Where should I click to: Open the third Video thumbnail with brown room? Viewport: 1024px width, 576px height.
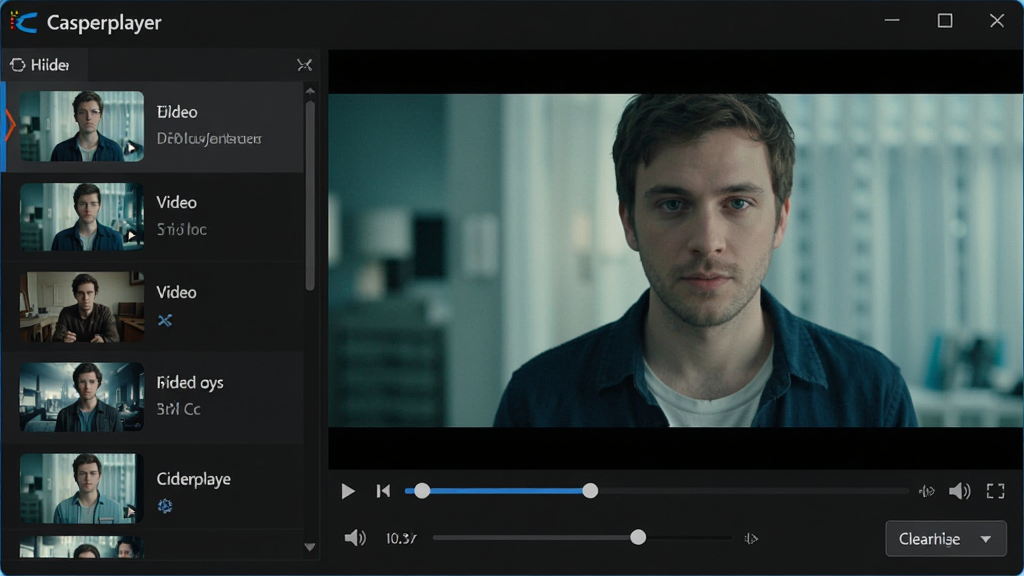click(82, 307)
